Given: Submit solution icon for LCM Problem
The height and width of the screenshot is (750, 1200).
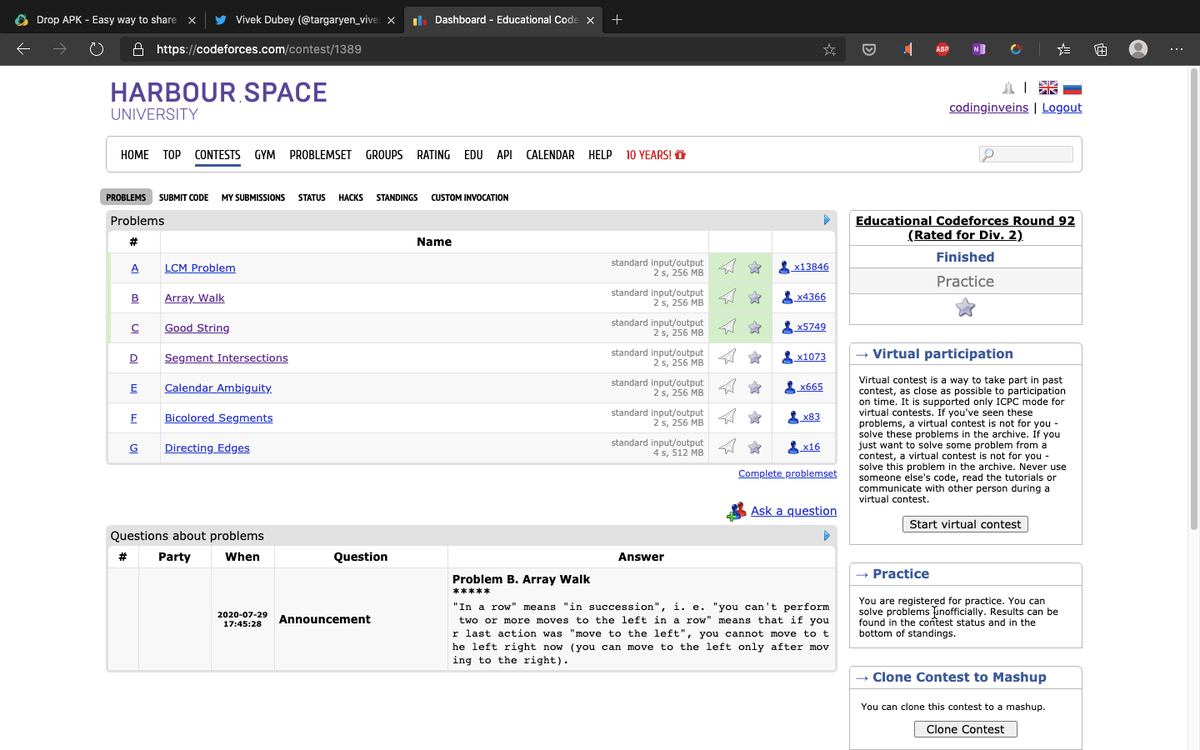Looking at the screenshot, I should [729, 267].
